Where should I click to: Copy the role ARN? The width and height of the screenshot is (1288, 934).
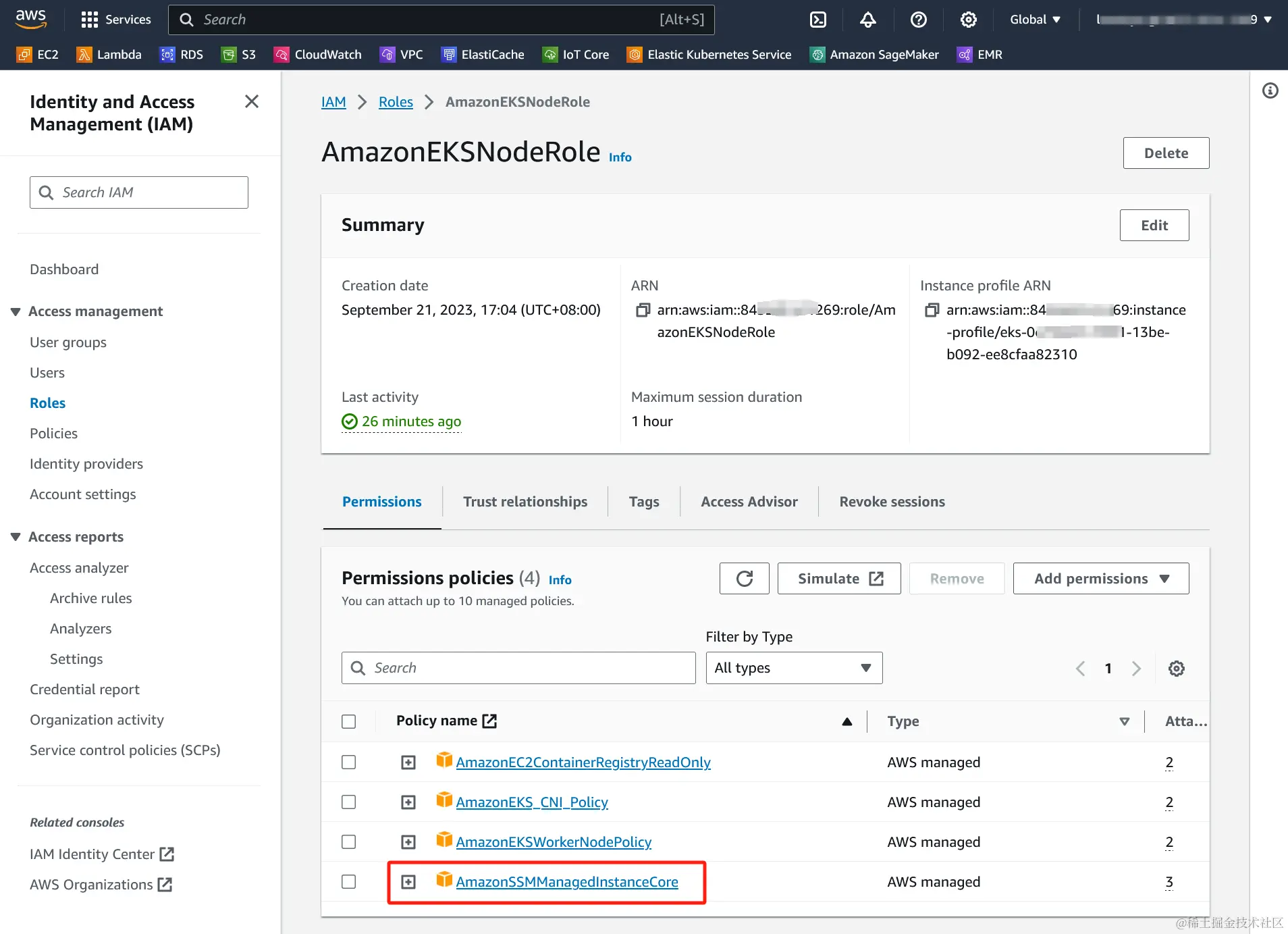(643, 310)
